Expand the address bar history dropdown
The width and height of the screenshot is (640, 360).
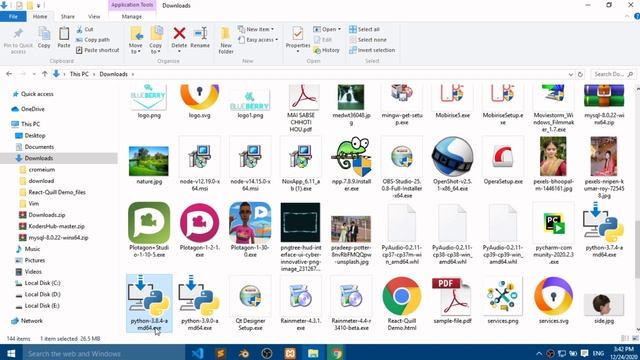(571, 74)
